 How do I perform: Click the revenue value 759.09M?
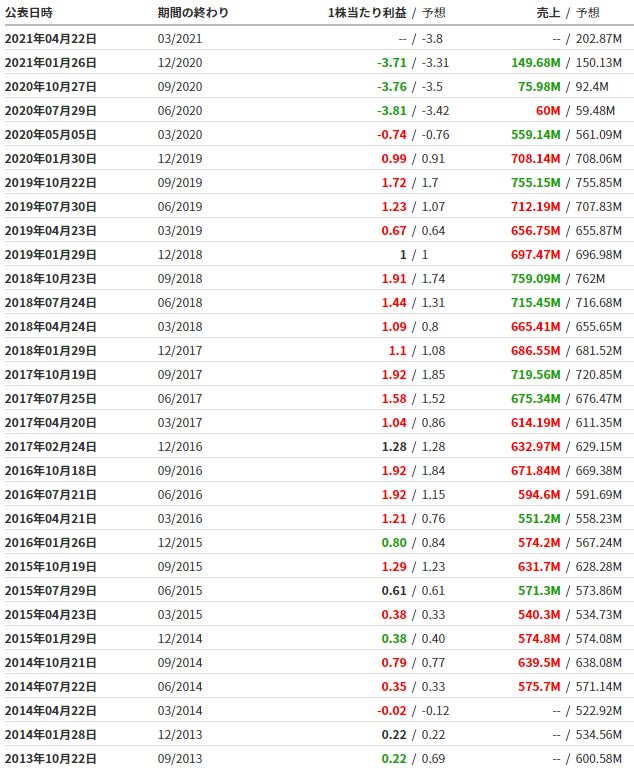tap(536, 279)
